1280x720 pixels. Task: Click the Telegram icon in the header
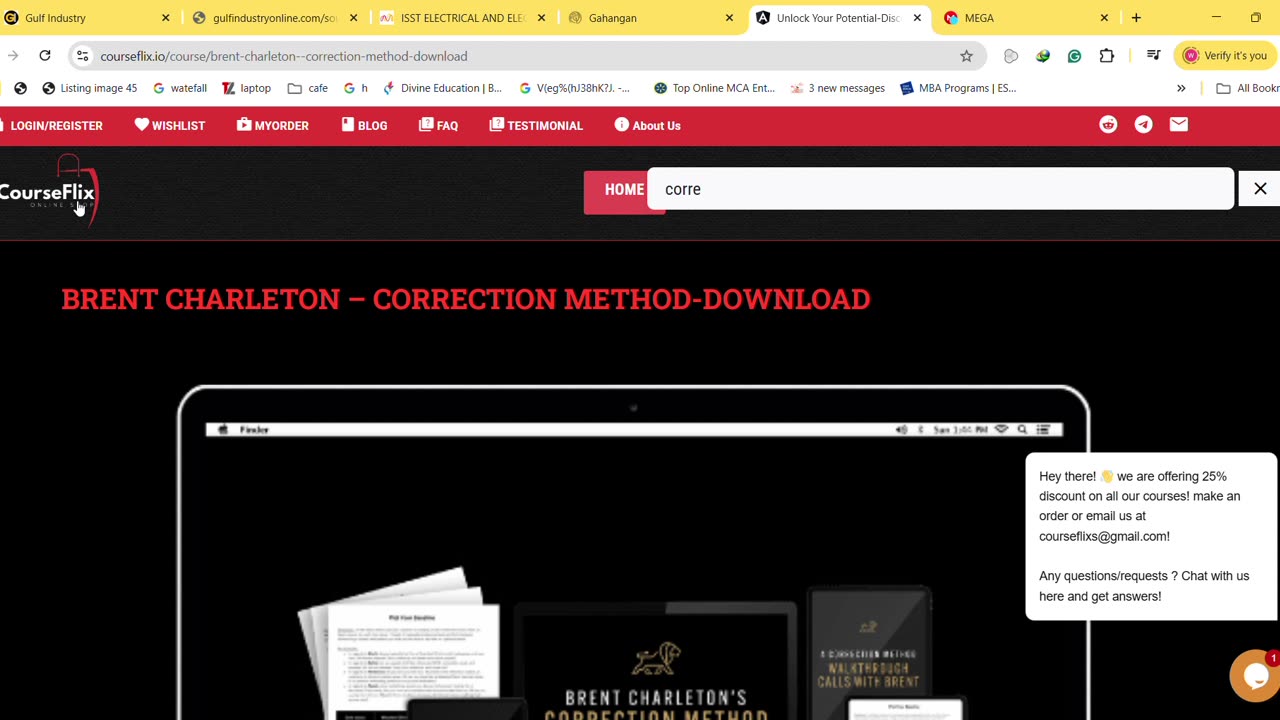click(1143, 125)
